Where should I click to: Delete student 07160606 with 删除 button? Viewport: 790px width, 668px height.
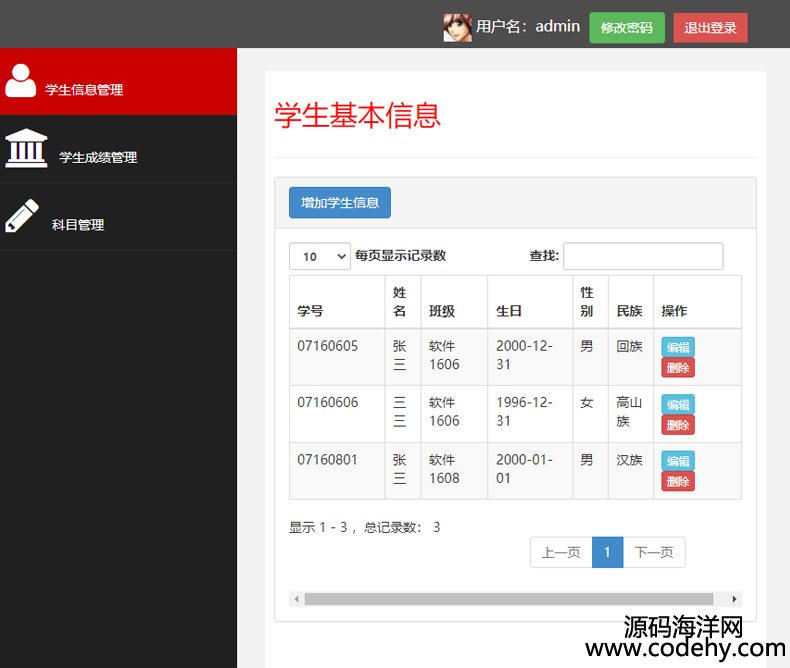tap(678, 425)
